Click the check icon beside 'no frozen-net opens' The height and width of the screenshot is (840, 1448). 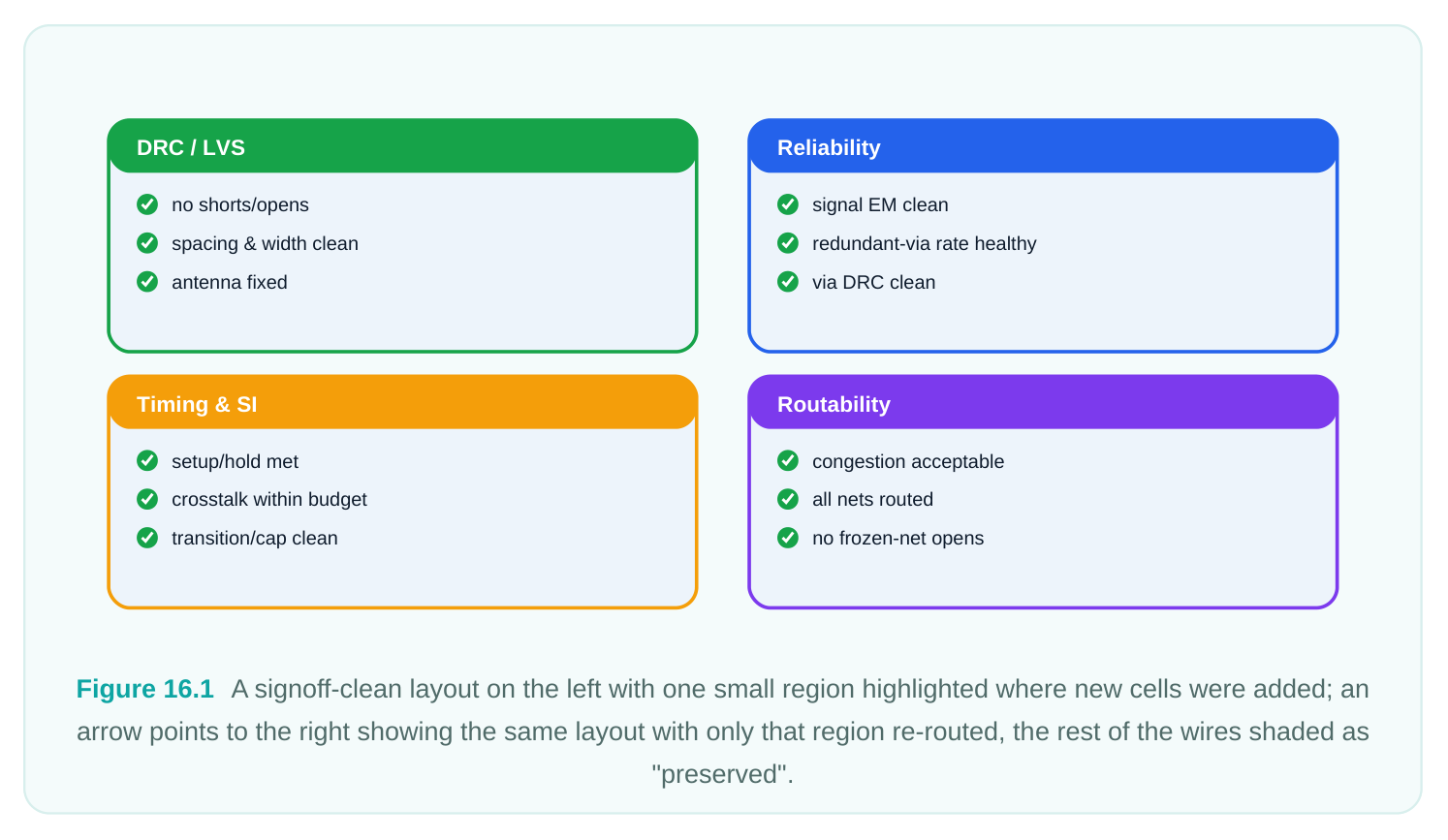pos(788,538)
